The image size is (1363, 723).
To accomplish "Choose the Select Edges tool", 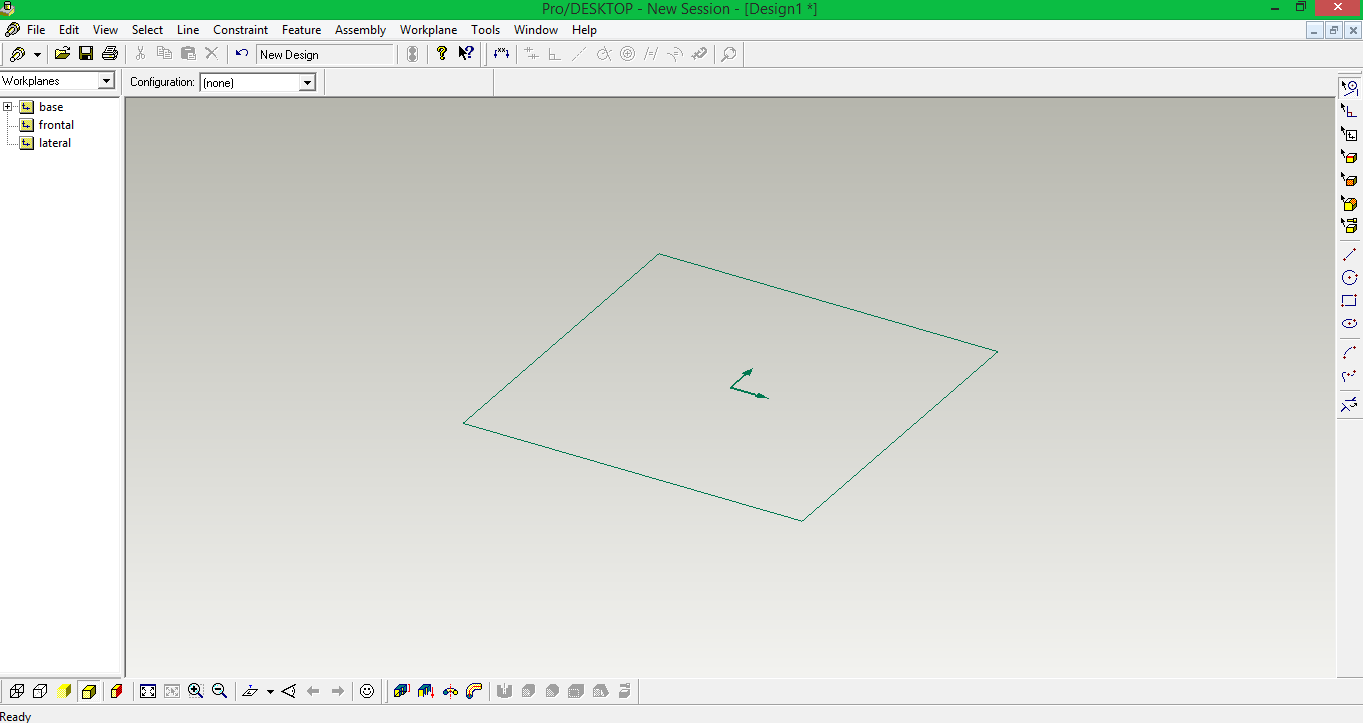I will pyautogui.click(x=1349, y=157).
